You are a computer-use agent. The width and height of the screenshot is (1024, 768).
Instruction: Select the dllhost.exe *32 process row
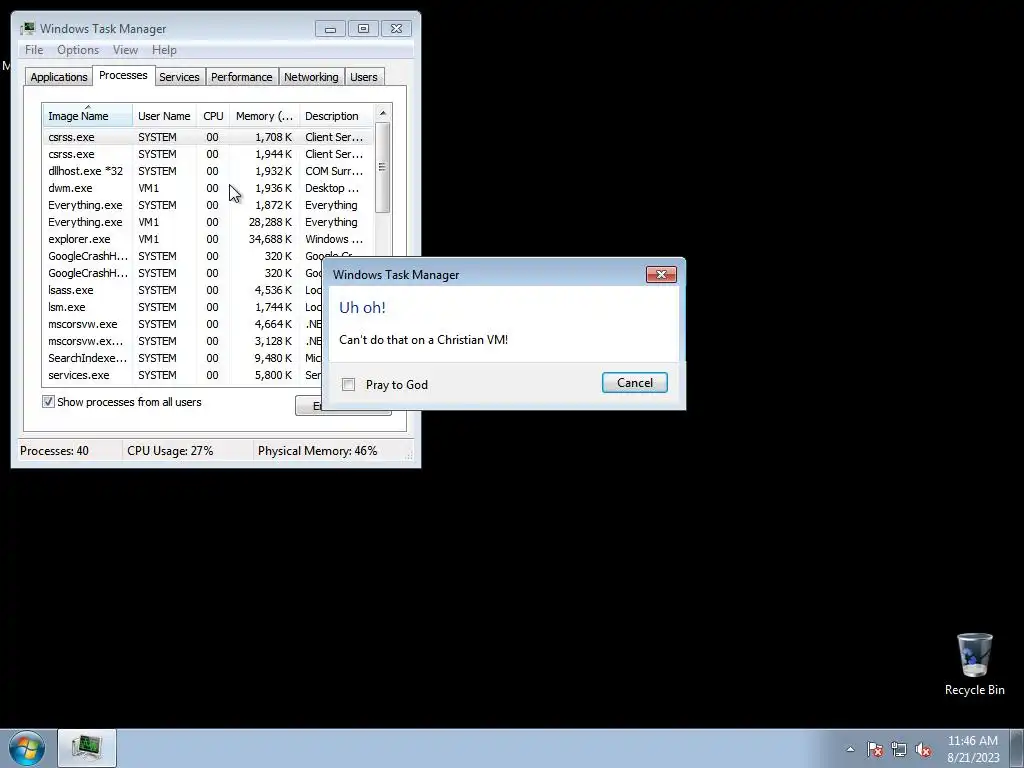[208, 171]
